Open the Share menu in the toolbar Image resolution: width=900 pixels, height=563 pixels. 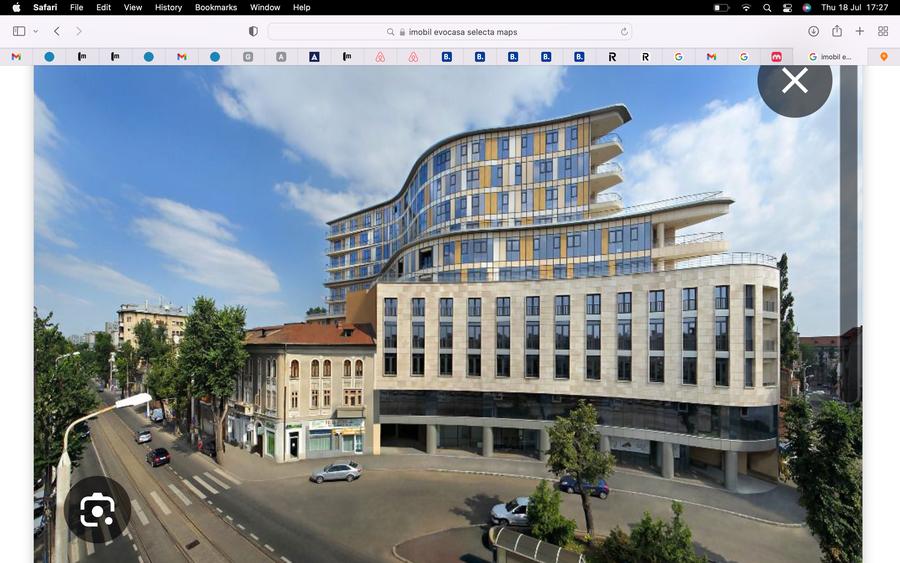point(837,31)
